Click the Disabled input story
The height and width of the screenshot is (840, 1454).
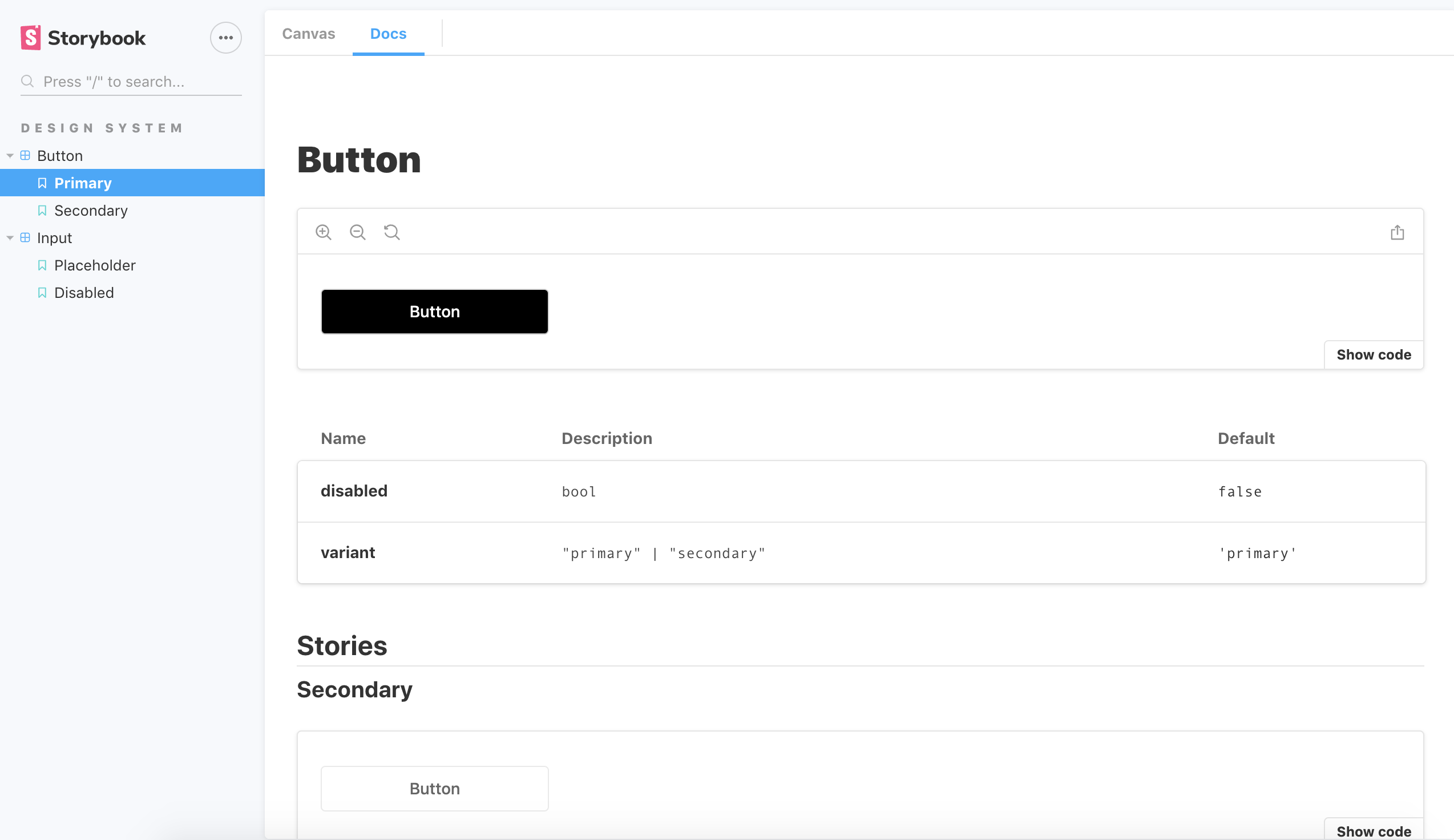coord(84,292)
